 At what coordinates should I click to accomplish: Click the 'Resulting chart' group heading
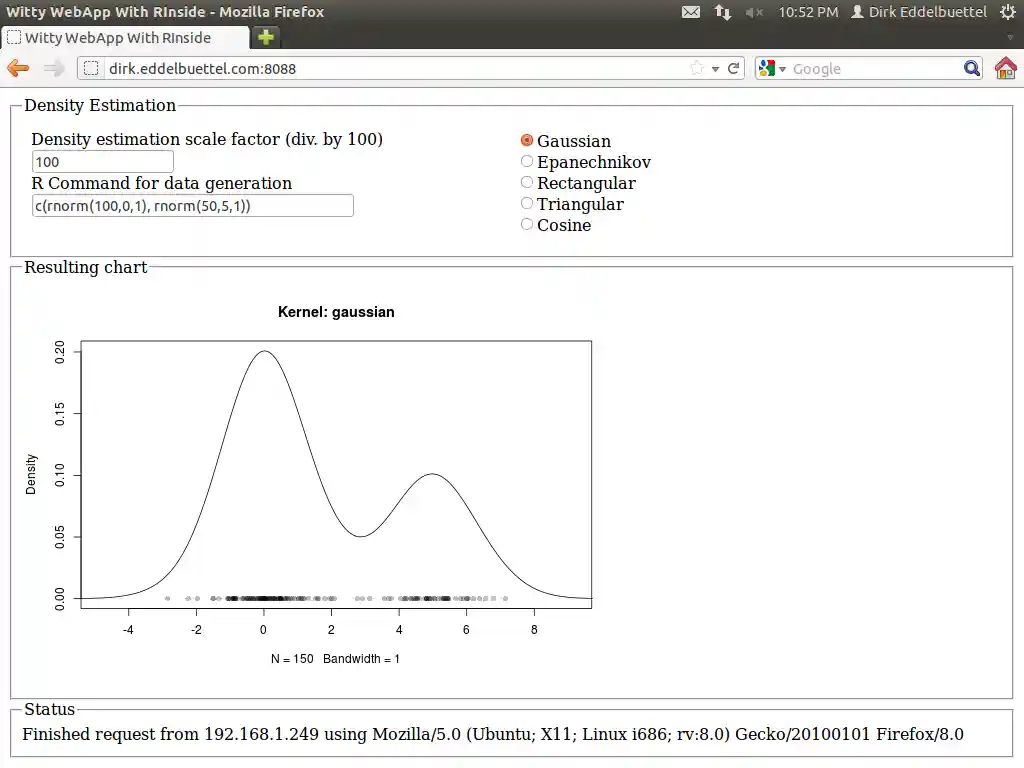[86, 267]
